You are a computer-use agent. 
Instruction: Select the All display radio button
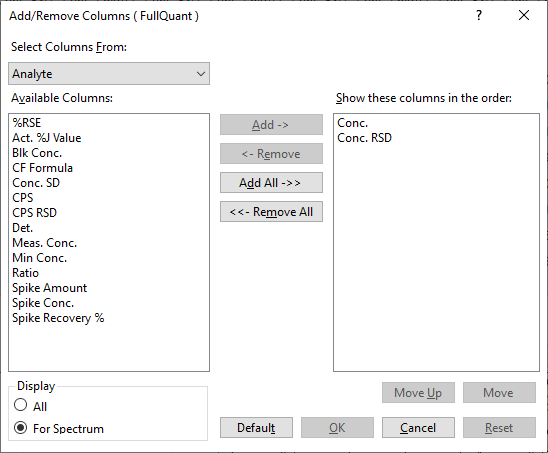(21, 405)
